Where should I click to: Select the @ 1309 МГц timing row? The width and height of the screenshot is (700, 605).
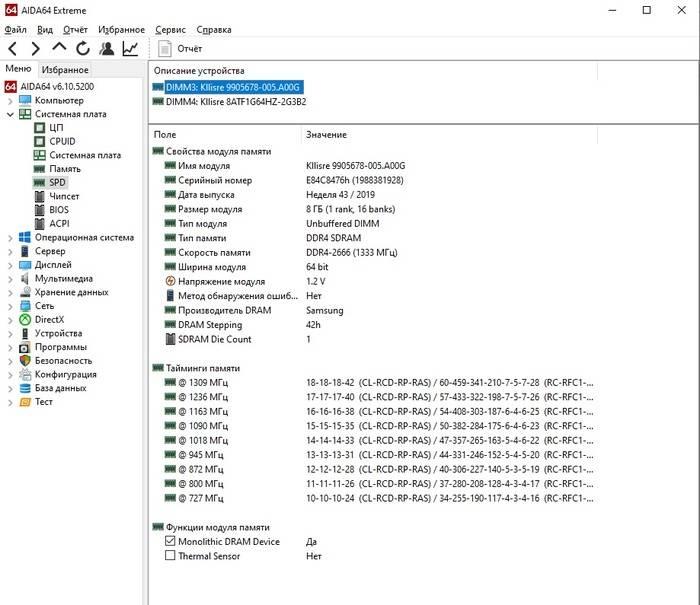(379, 383)
